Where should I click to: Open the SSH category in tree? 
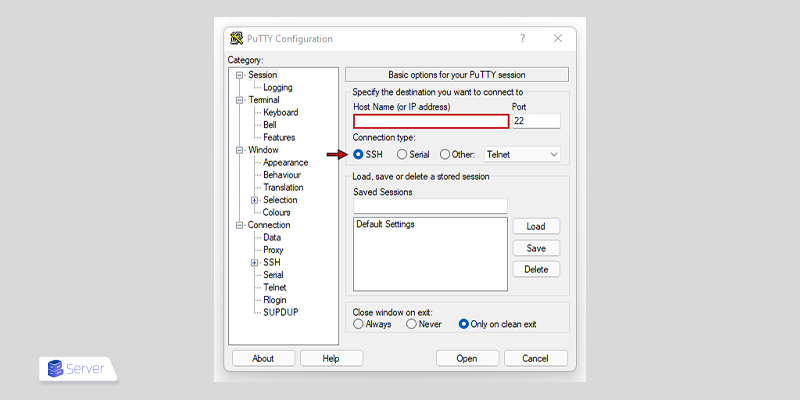pos(271,263)
